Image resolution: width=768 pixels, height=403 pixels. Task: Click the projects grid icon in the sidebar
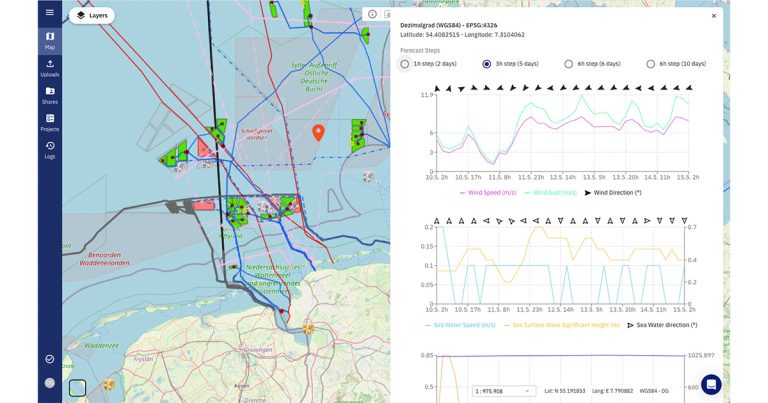pos(50,119)
